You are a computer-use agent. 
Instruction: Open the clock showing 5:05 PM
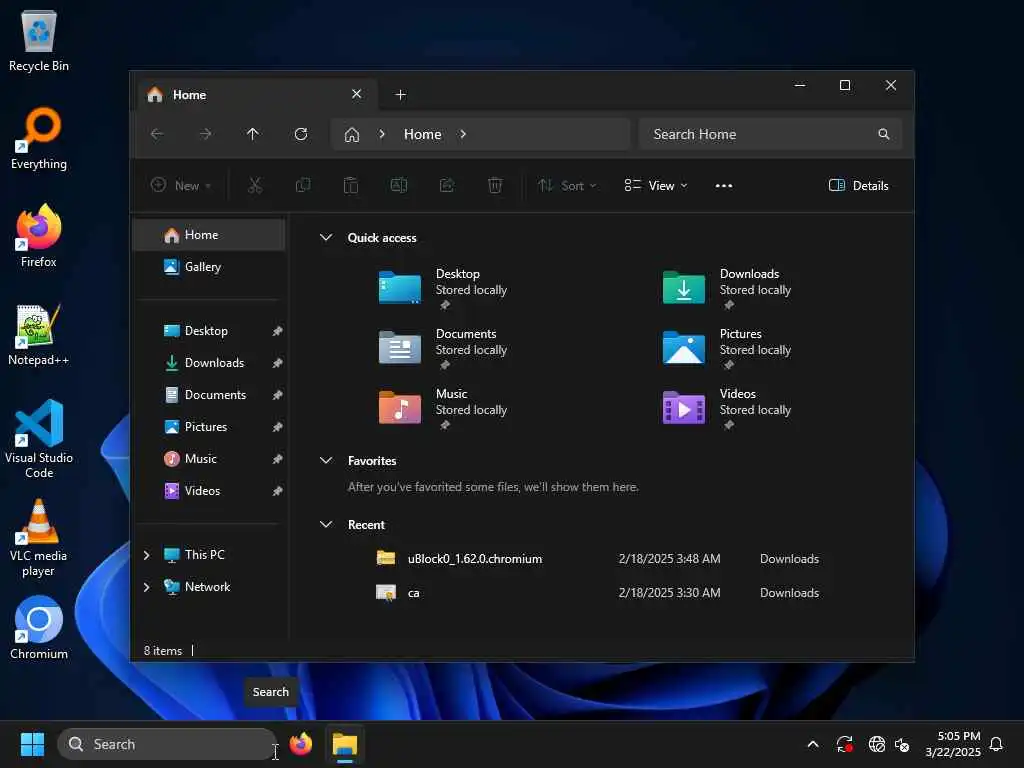click(953, 744)
